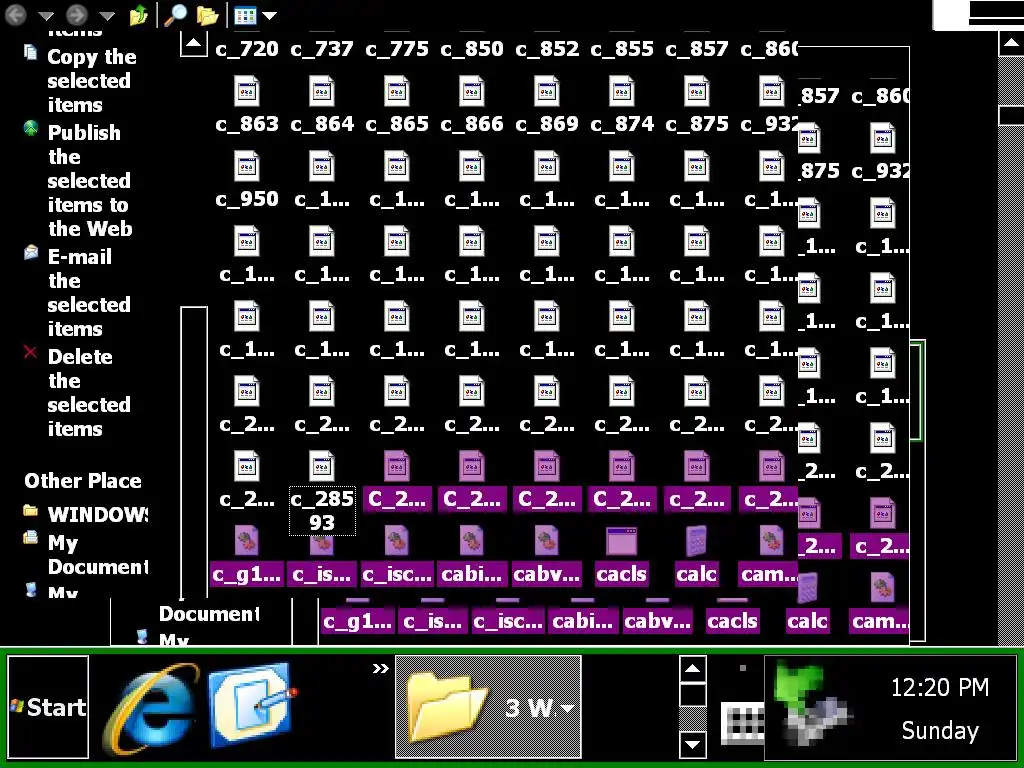Image resolution: width=1024 pixels, height=768 pixels.
Task: Click the c_720 file name
Action: click(x=247, y=48)
